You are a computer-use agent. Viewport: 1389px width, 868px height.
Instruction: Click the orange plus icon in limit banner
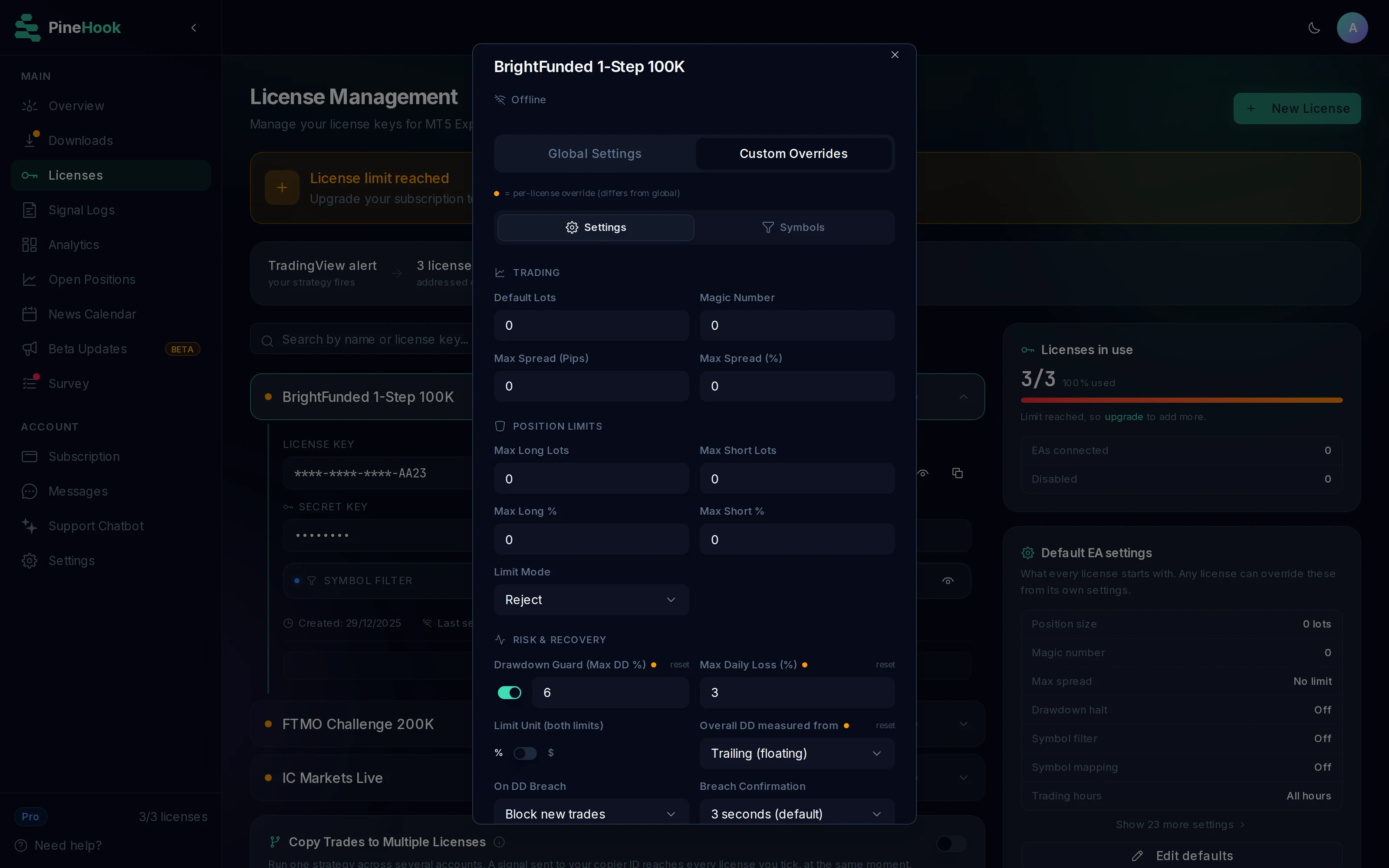click(282, 188)
